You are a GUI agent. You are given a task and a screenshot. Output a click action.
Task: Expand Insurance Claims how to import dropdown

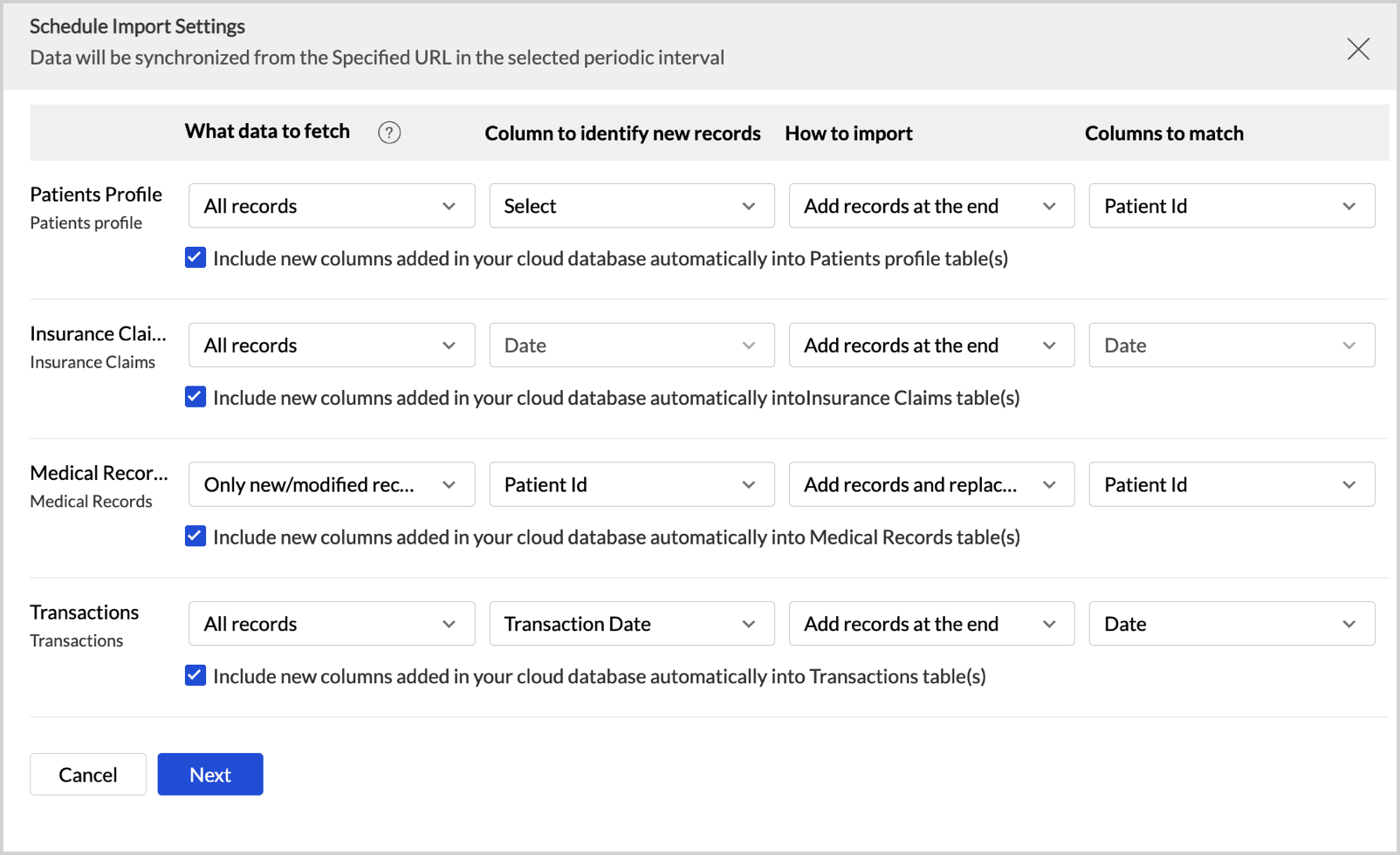point(931,345)
